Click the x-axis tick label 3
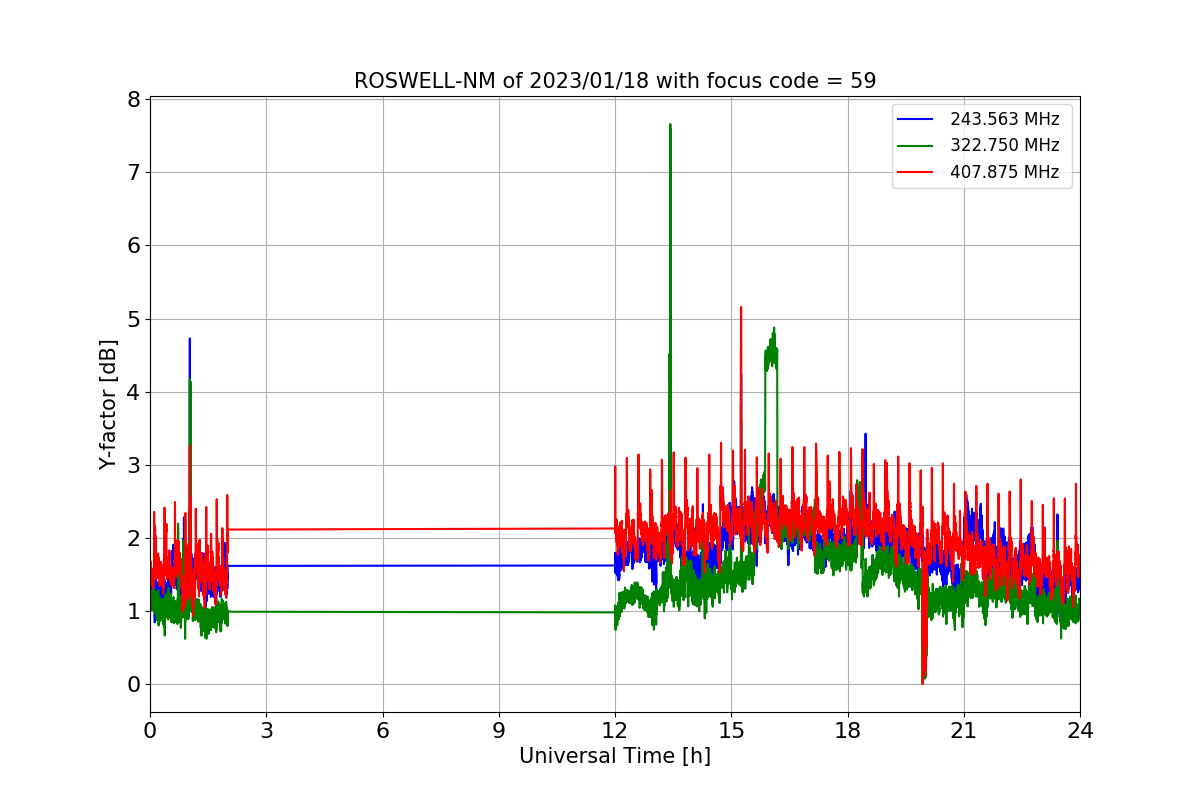 (x=266, y=731)
